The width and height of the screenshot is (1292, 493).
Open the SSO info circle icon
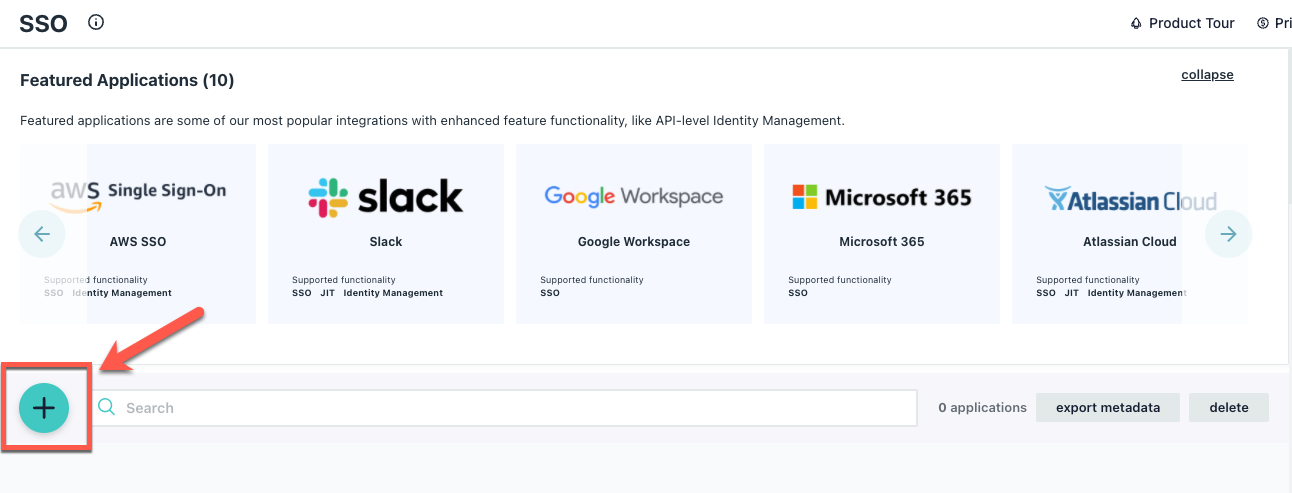click(96, 22)
